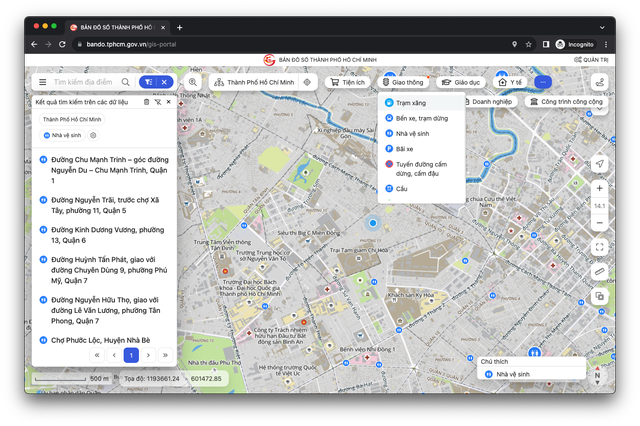Screen dimensions: 640x426
Task: Click the magnifier search icon
Action: [x=126, y=82]
